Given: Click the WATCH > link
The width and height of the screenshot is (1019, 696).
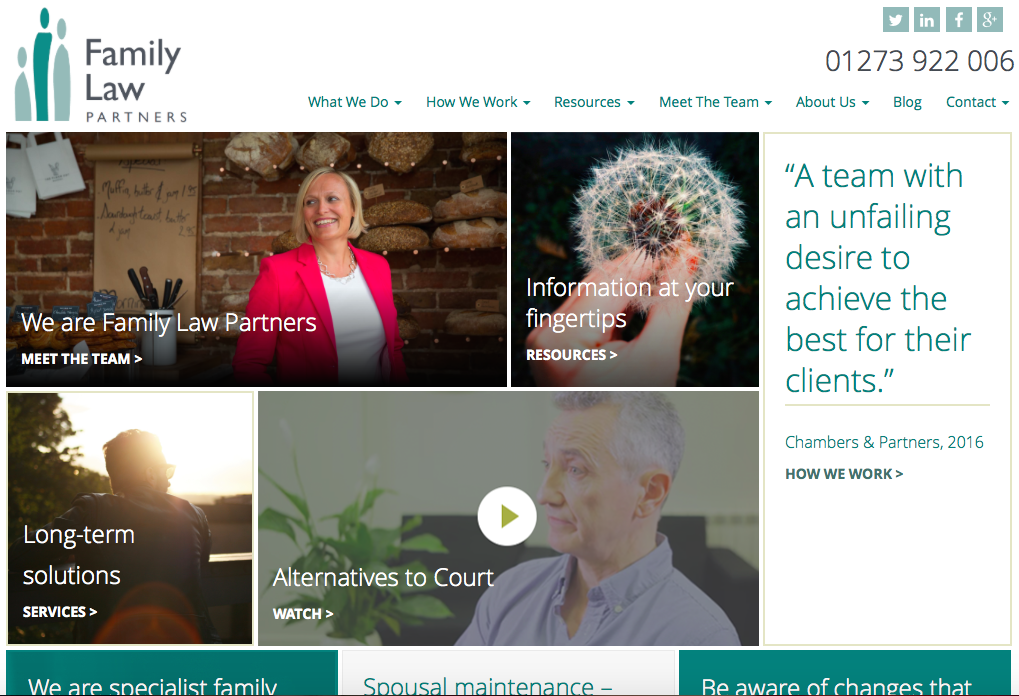Looking at the screenshot, I should click(303, 613).
